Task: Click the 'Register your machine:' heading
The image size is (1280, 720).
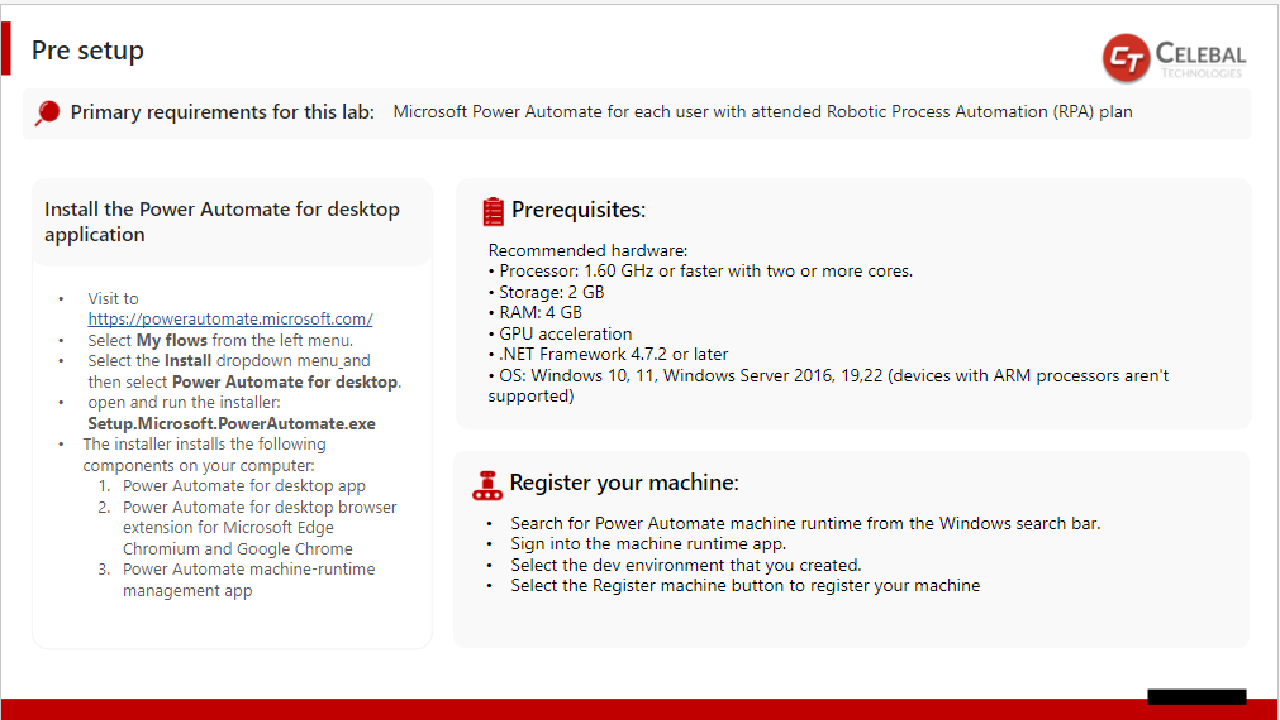Action: point(624,483)
